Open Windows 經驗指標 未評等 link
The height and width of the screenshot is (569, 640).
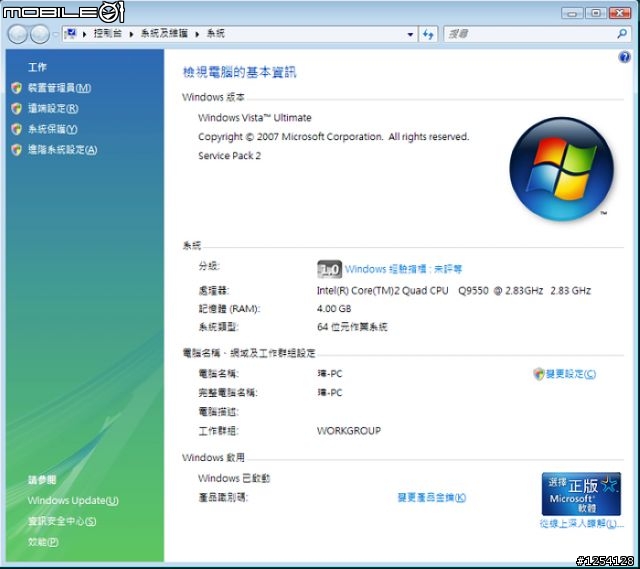point(403,269)
